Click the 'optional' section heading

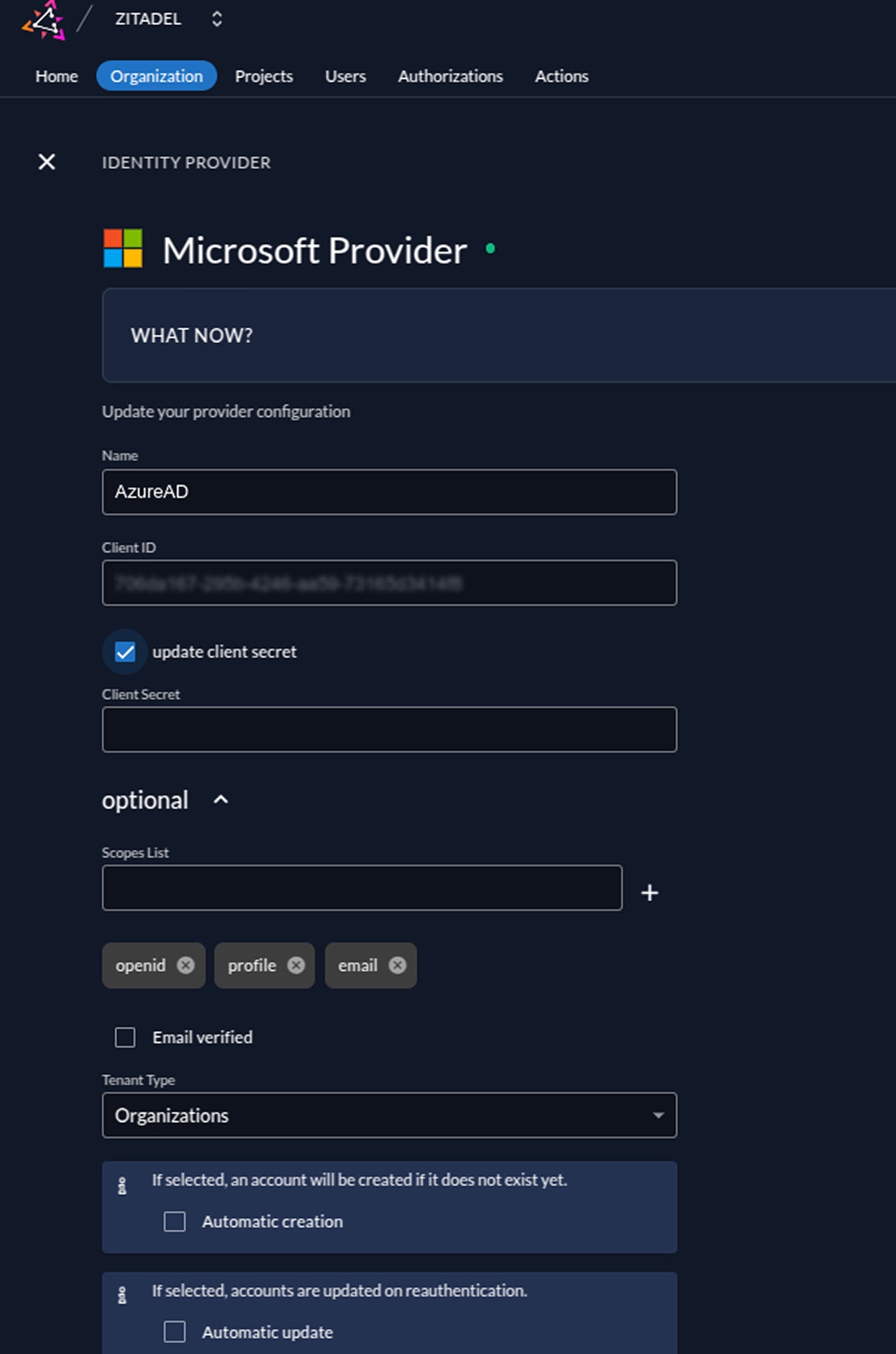145,800
